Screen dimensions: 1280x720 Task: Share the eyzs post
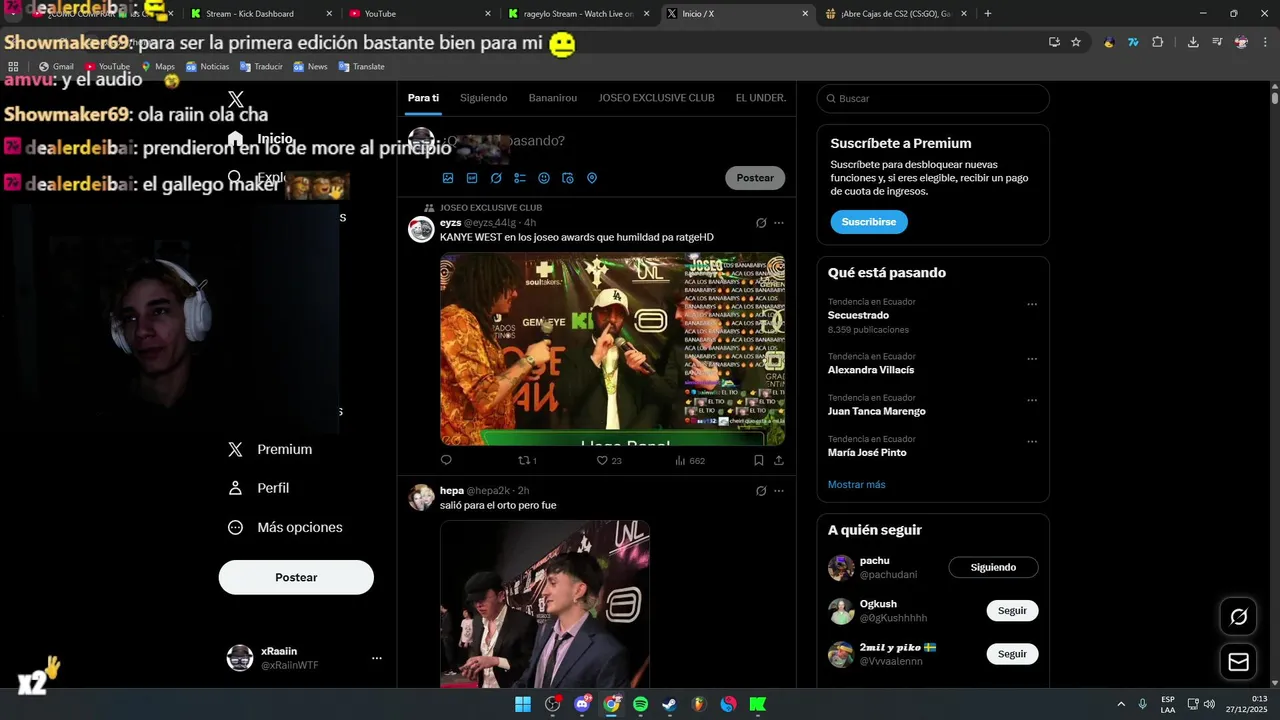tap(779, 460)
